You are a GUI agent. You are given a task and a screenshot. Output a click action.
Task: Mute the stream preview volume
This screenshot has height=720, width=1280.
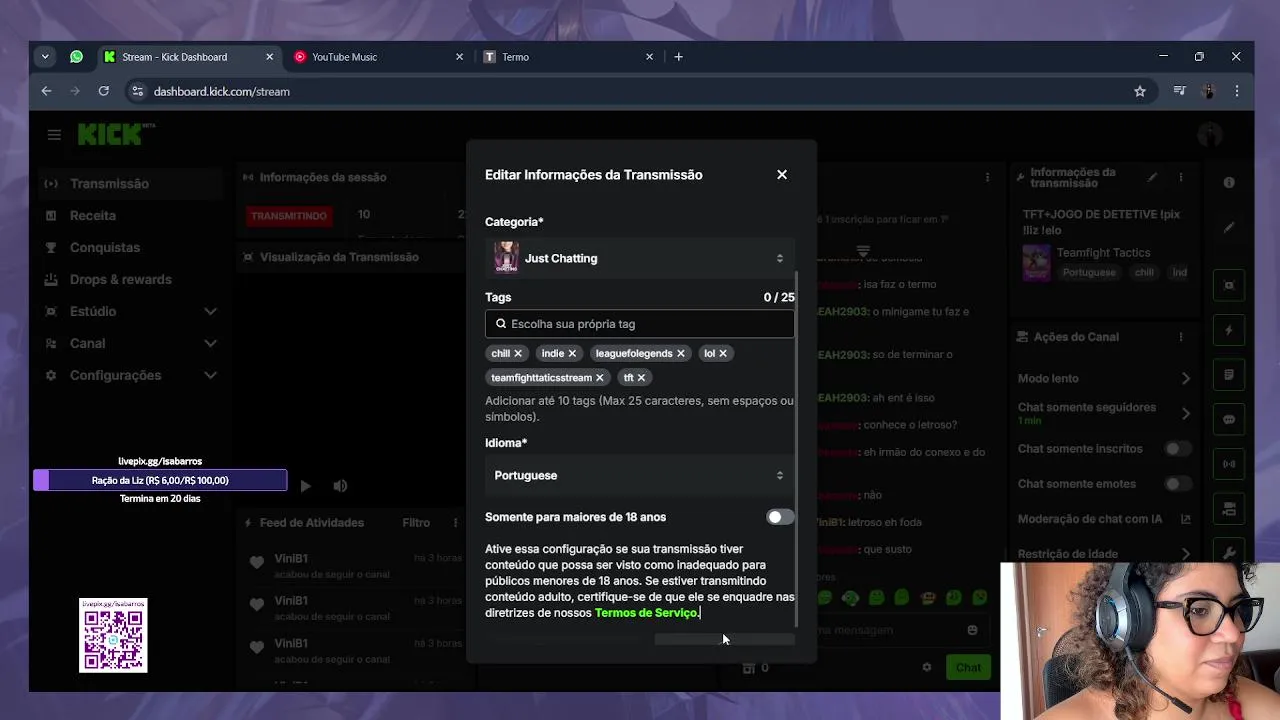[340, 486]
